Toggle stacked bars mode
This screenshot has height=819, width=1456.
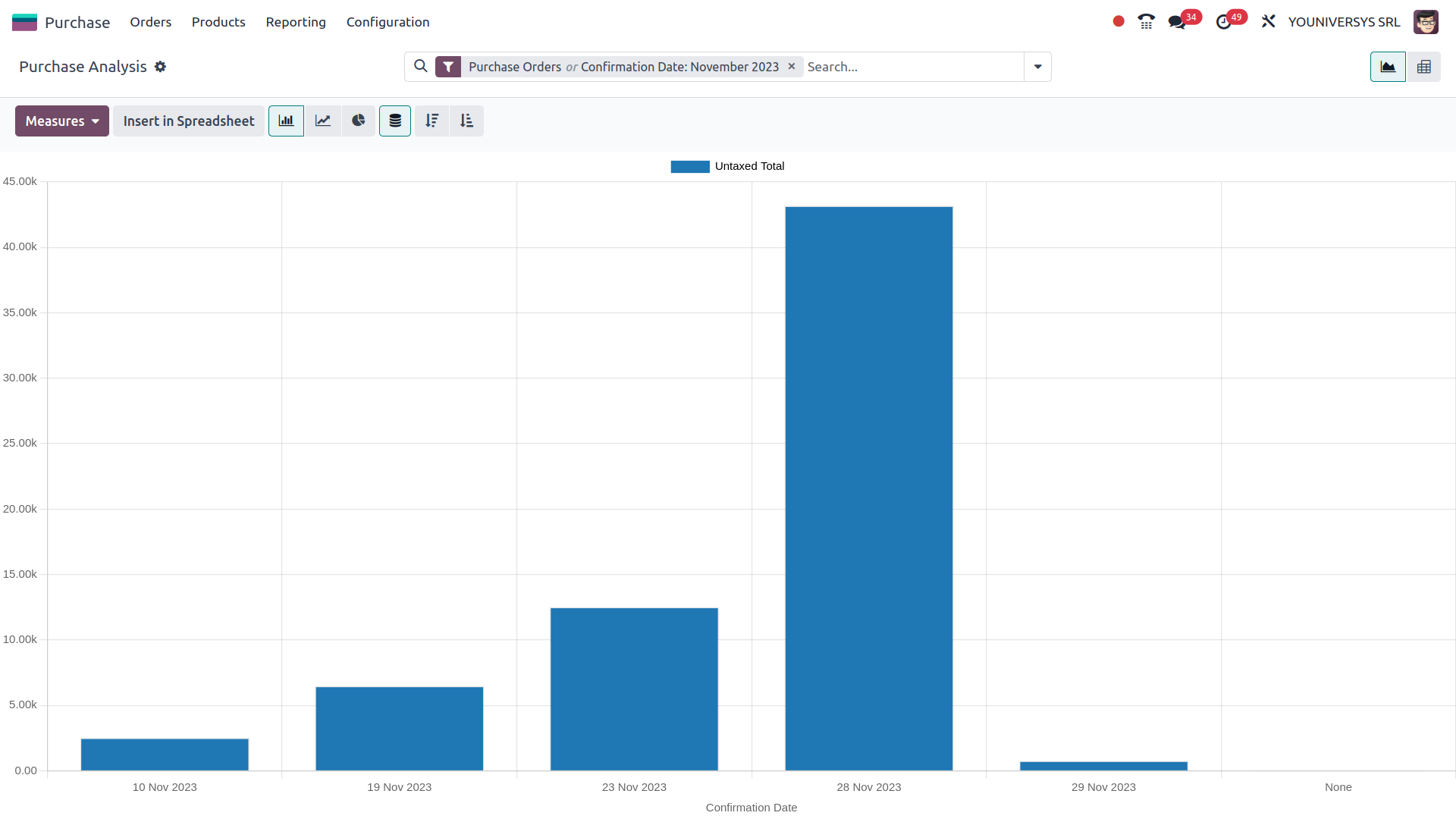click(x=394, y=121)
